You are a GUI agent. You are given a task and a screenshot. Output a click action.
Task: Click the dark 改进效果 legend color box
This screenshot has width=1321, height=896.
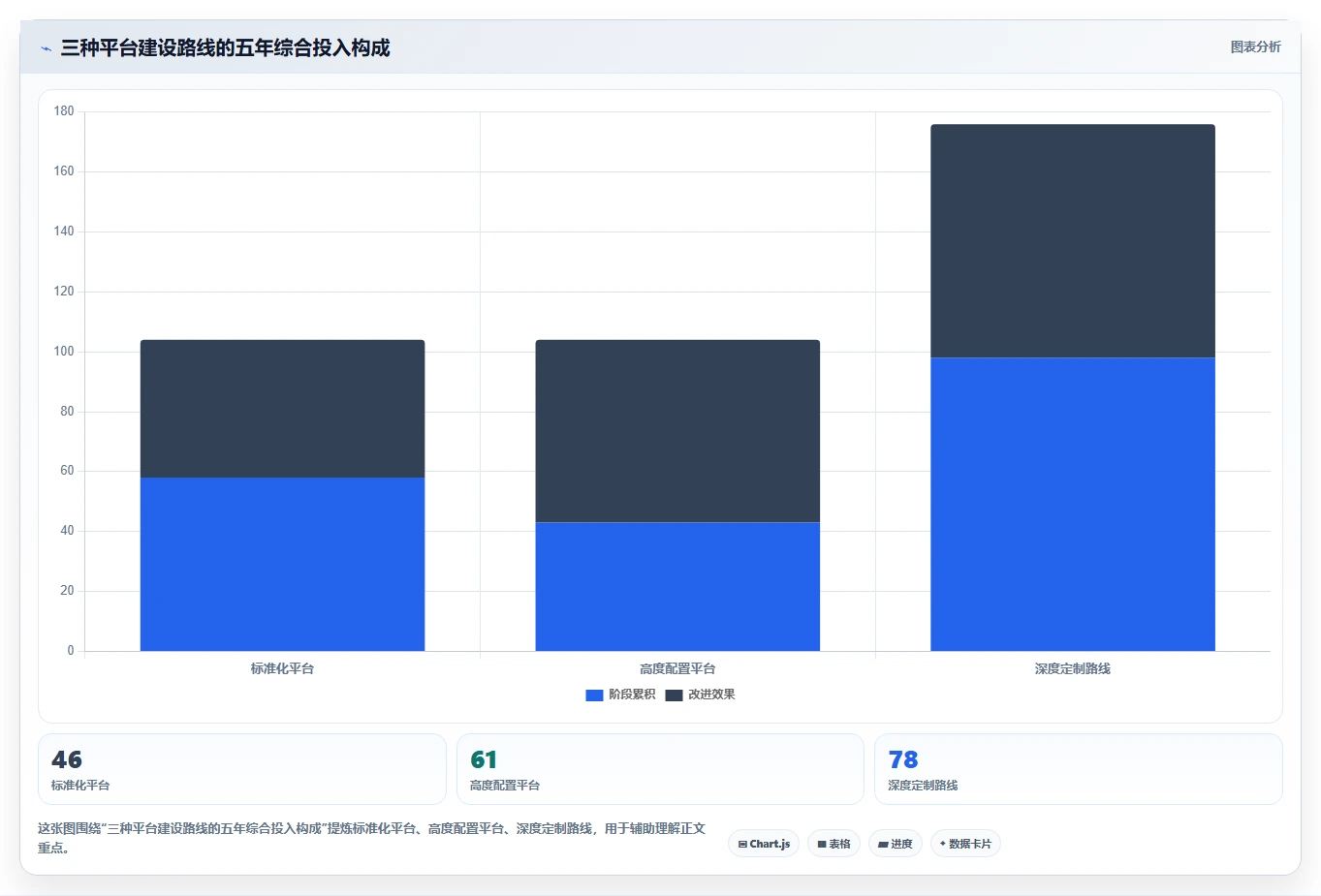pyautogui.click(x=674, y=695)
